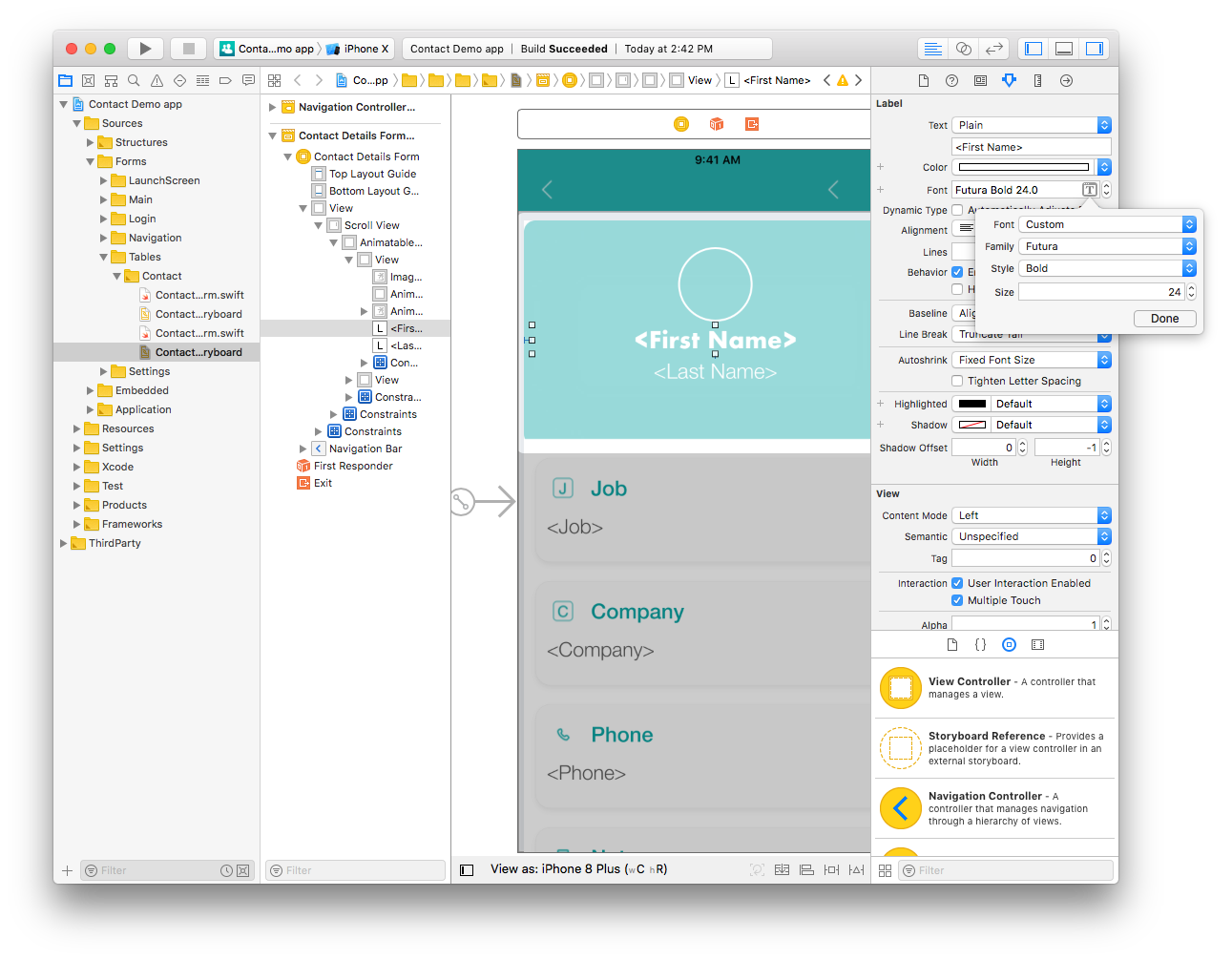1232x960 pixels.
Task: Click View as: iPhone 8 Plus
Action: [578, 869]
